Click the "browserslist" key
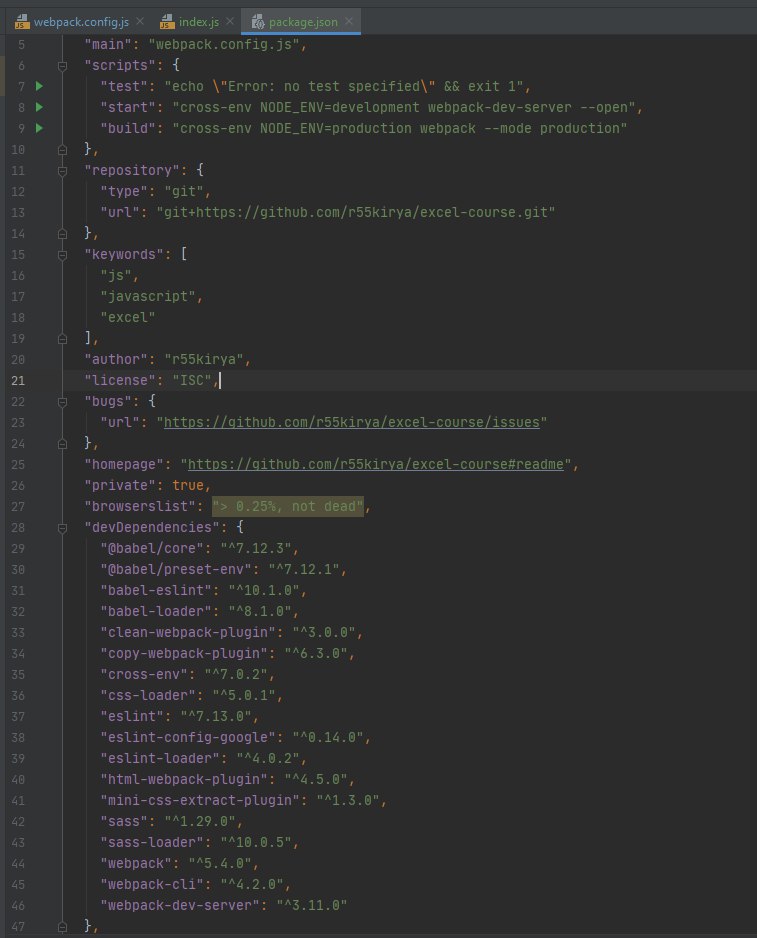 coord(140,507)
